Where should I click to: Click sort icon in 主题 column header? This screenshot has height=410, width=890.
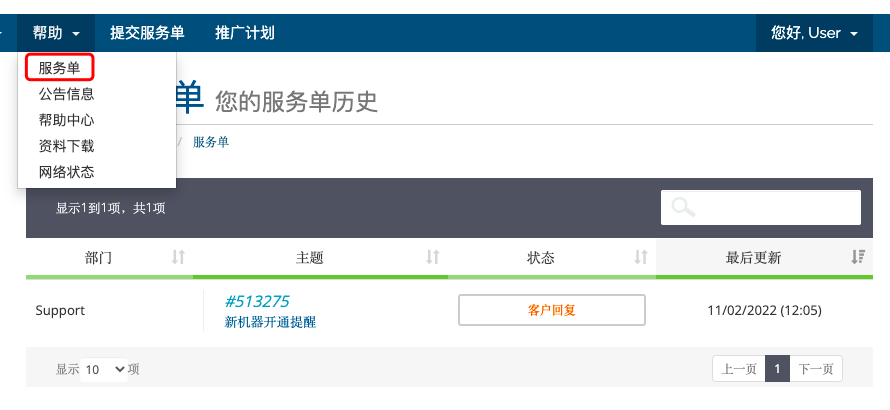(x=433, y=258)
